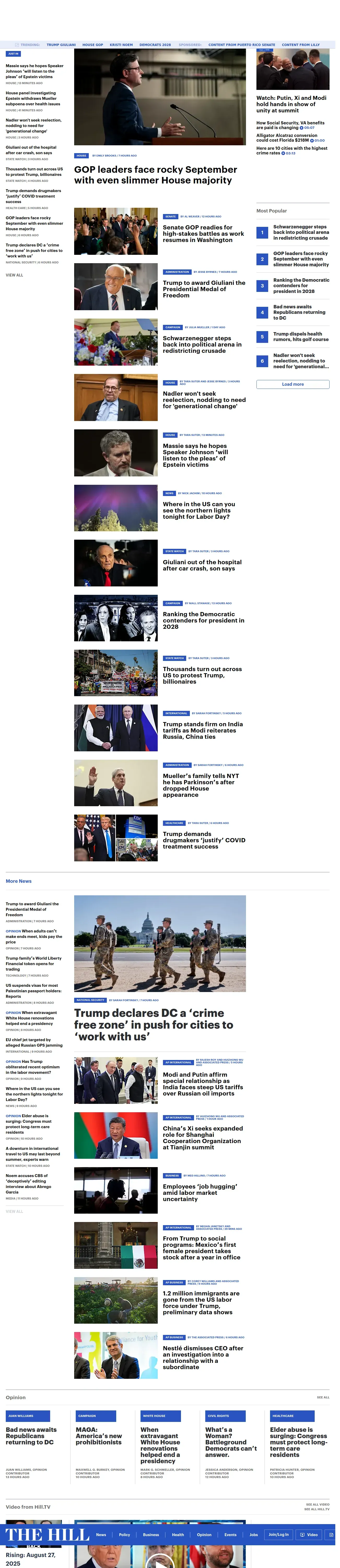Open headline GOP leaders face rocky September
This screenshot has height=1568, width=340.
[x=156, y=175]
